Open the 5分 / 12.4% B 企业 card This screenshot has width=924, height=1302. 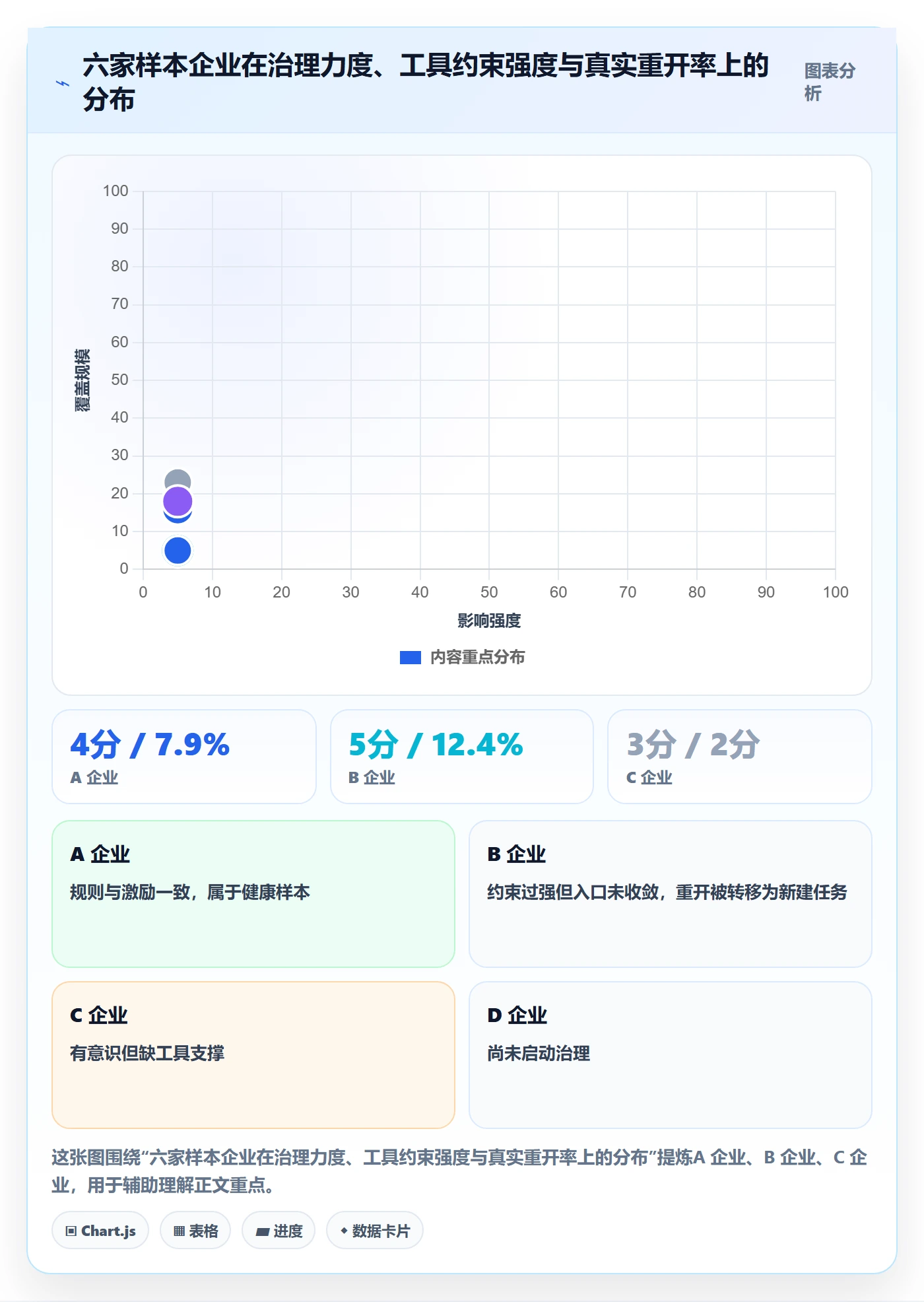[x=462, y=757]
